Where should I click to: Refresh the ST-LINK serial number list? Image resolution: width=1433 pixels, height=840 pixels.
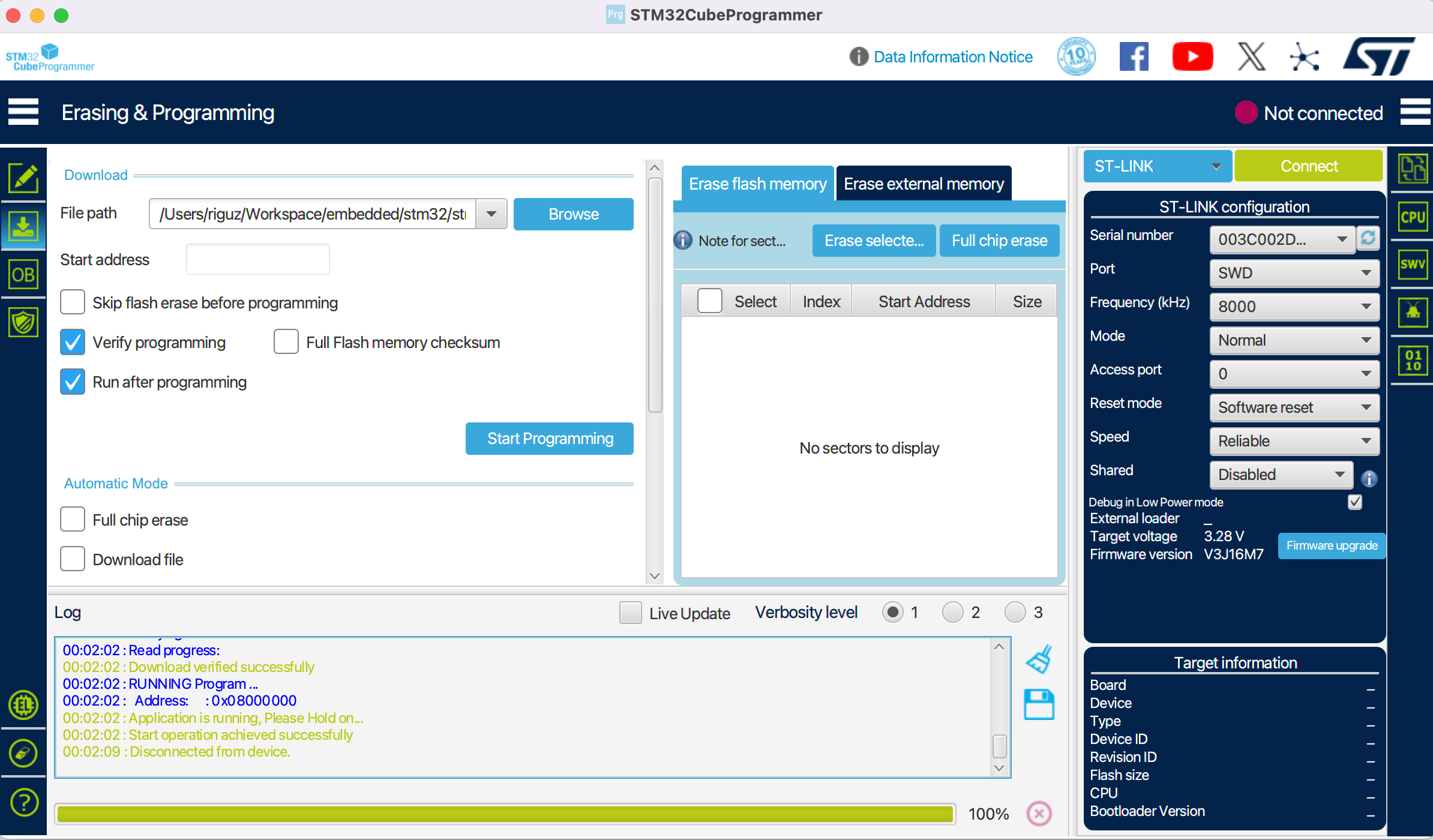tap(1368, 238)
